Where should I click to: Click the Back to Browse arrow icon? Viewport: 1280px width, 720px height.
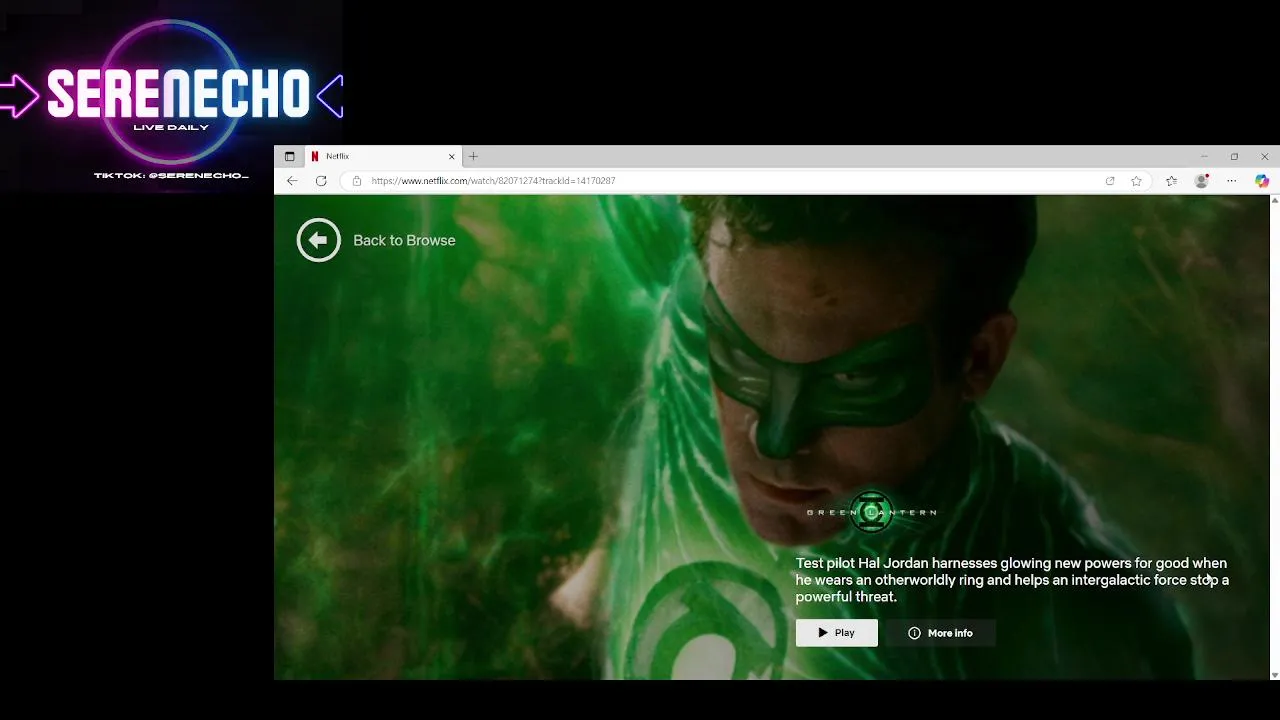click(x=319, y=240)
